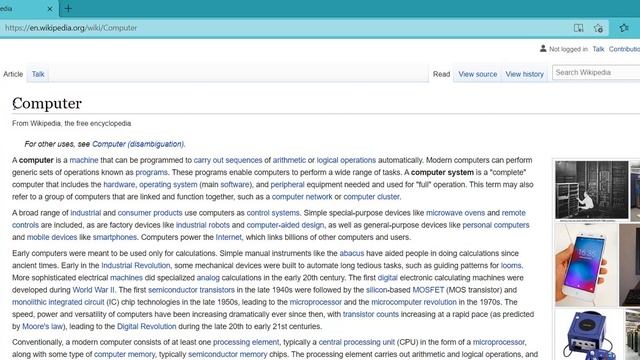The height and width of the screenshot is (360, 640).
Task: Follow the abacus link
Action: pyautogui.click(x=351, y=253)
